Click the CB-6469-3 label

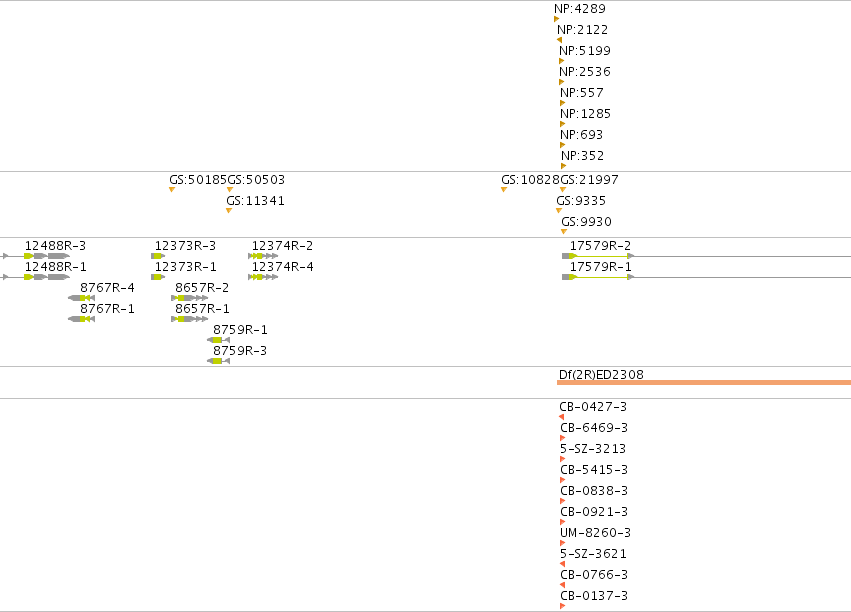(594, 428)
